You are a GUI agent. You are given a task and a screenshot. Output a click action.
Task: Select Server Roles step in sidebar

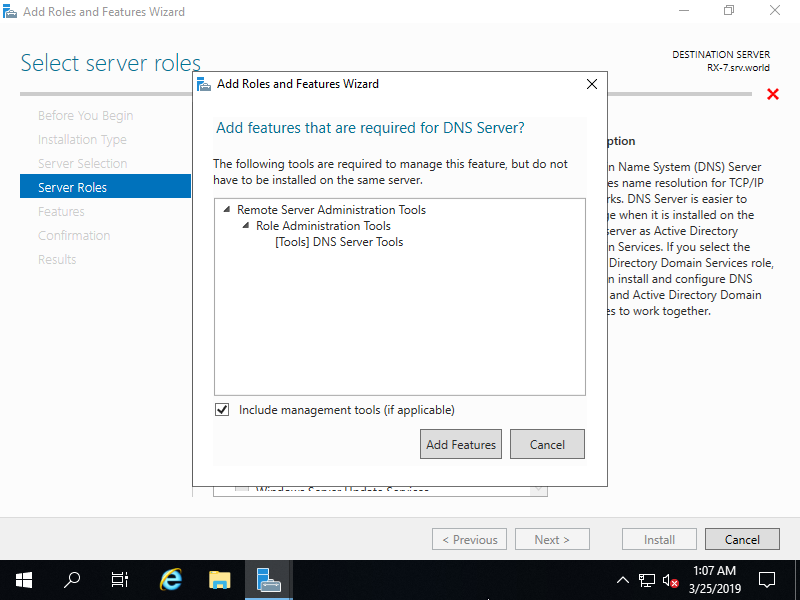pyautogui.click(x=105, y=186)
